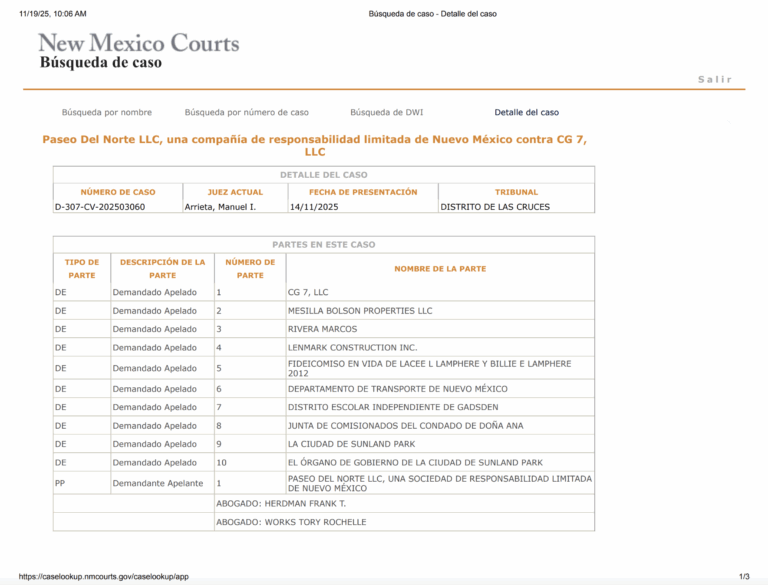Click the Tipo de Parte column header
The width and height of the screenshot is (768, 585).
pyautogui.click(x=82, y=268)
